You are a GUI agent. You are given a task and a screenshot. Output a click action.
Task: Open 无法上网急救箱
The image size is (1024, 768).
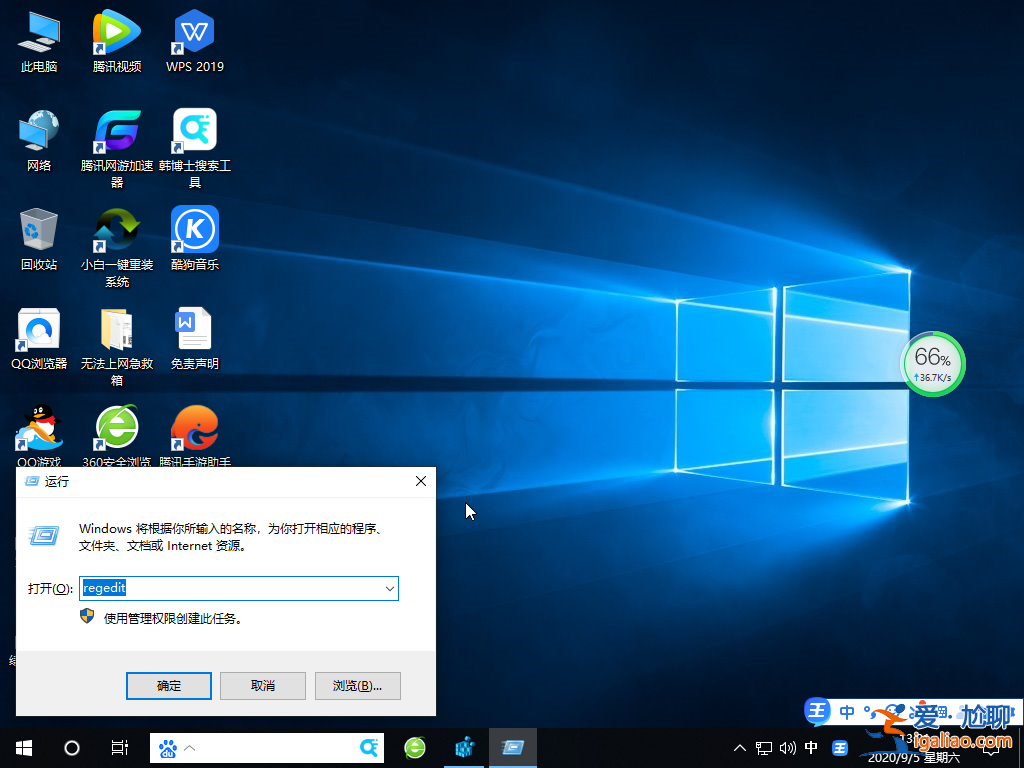[x=116, y=330]
